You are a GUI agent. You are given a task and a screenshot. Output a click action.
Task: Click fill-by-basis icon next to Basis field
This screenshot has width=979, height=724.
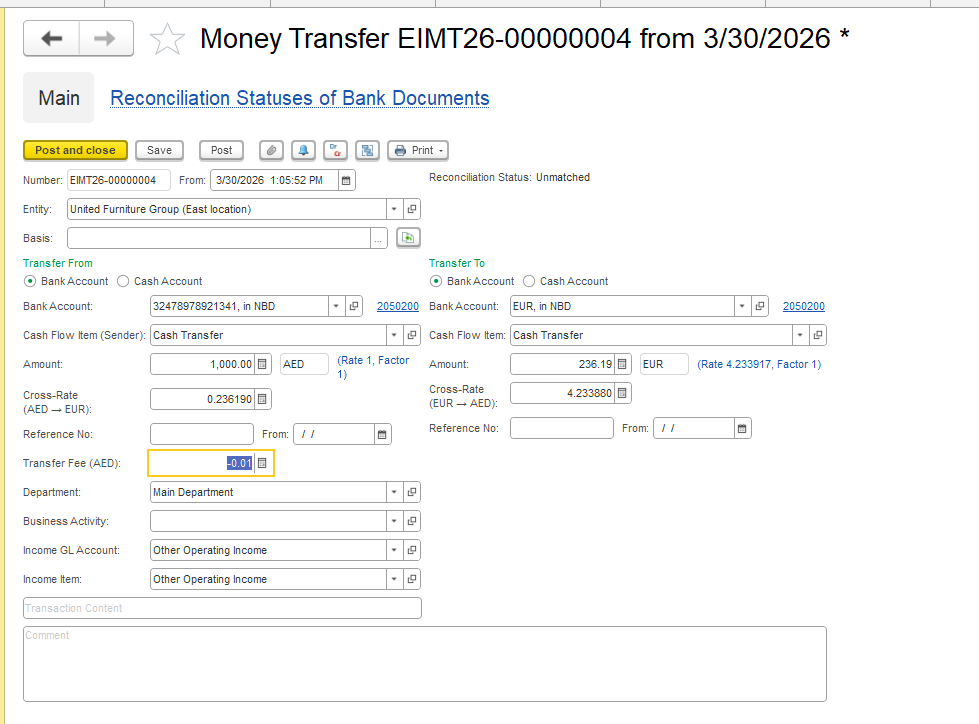pyautogui.click(x=407, y=238)
